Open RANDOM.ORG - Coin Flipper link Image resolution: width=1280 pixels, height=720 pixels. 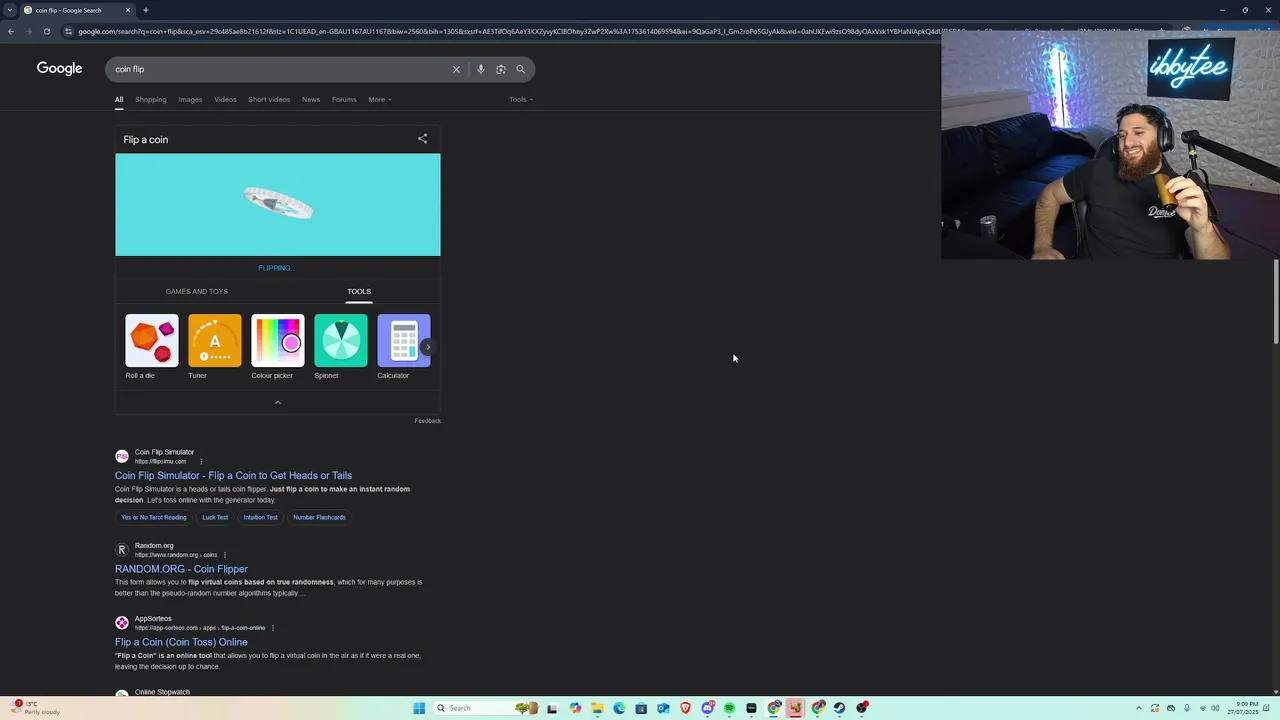[181, 569]
